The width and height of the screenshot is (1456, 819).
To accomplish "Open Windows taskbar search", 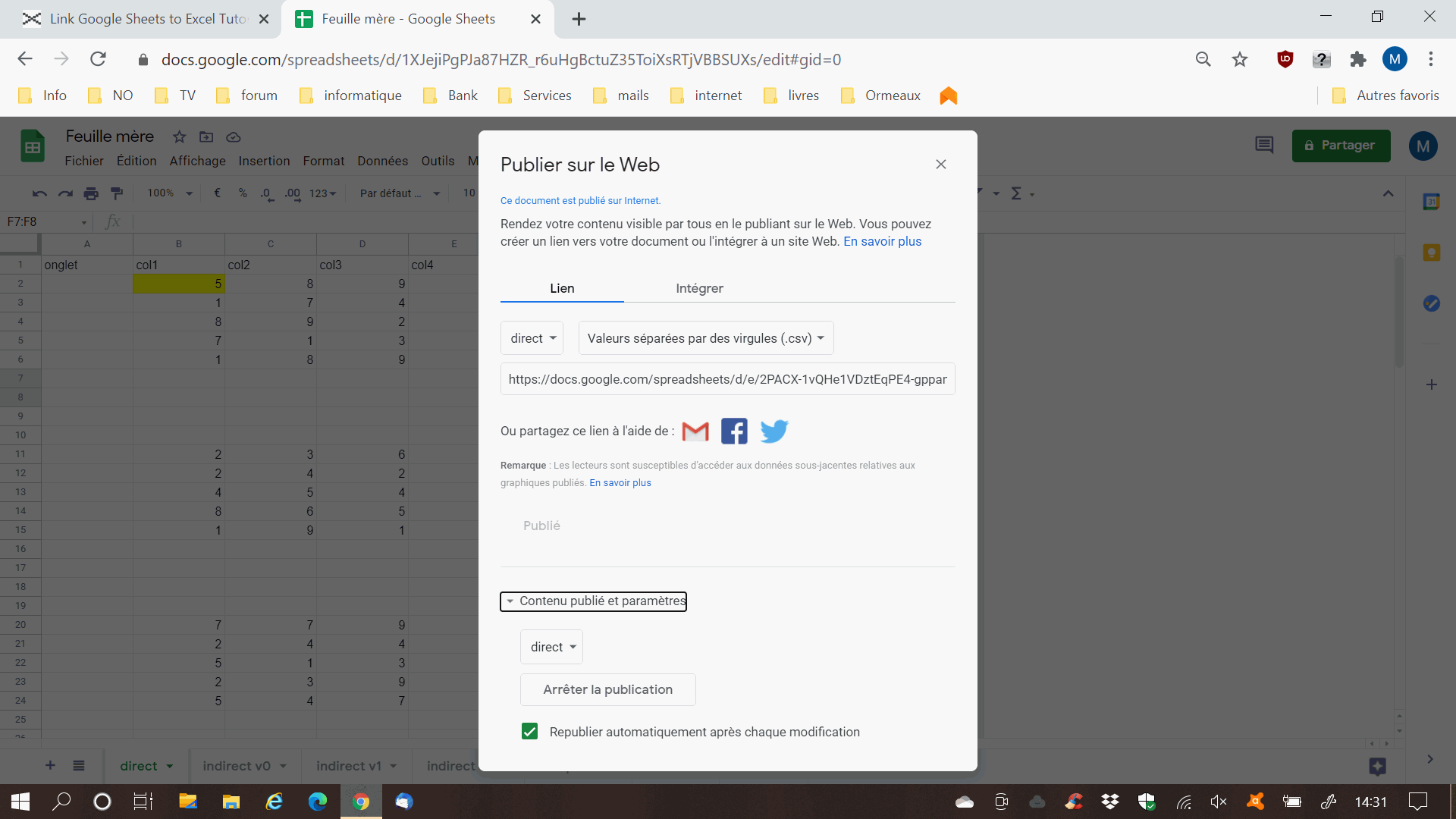I will (x=61, y=802).
